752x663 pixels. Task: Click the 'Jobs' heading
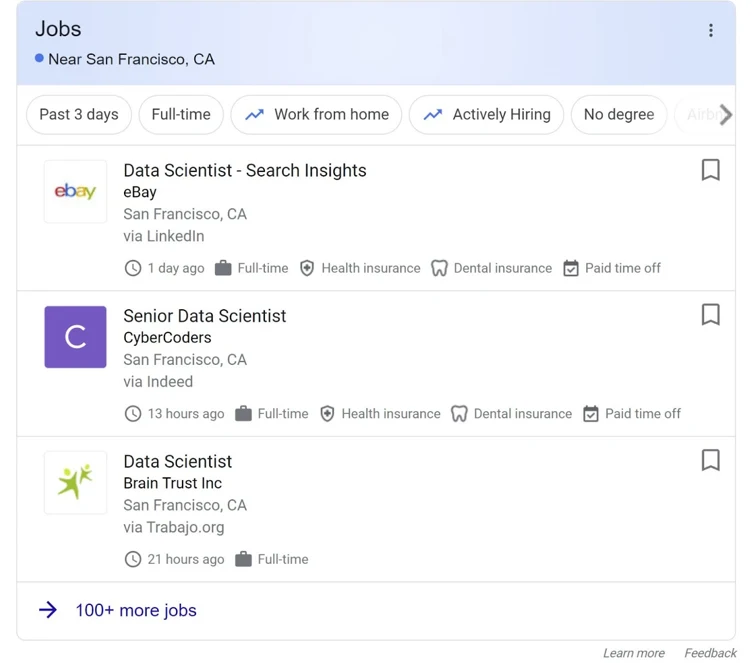click(x=58, y=29)
